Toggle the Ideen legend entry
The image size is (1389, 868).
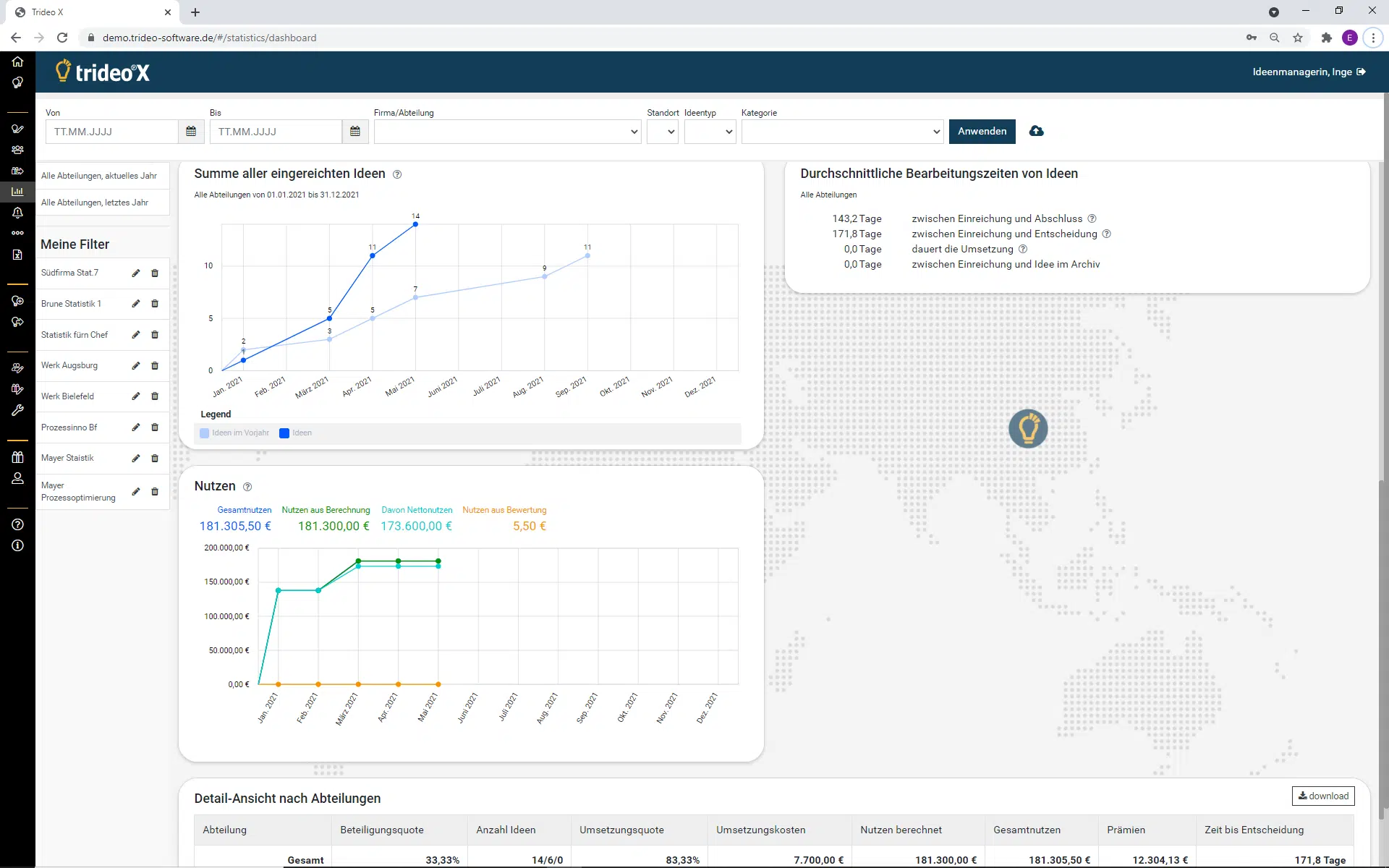coord(296,433)
